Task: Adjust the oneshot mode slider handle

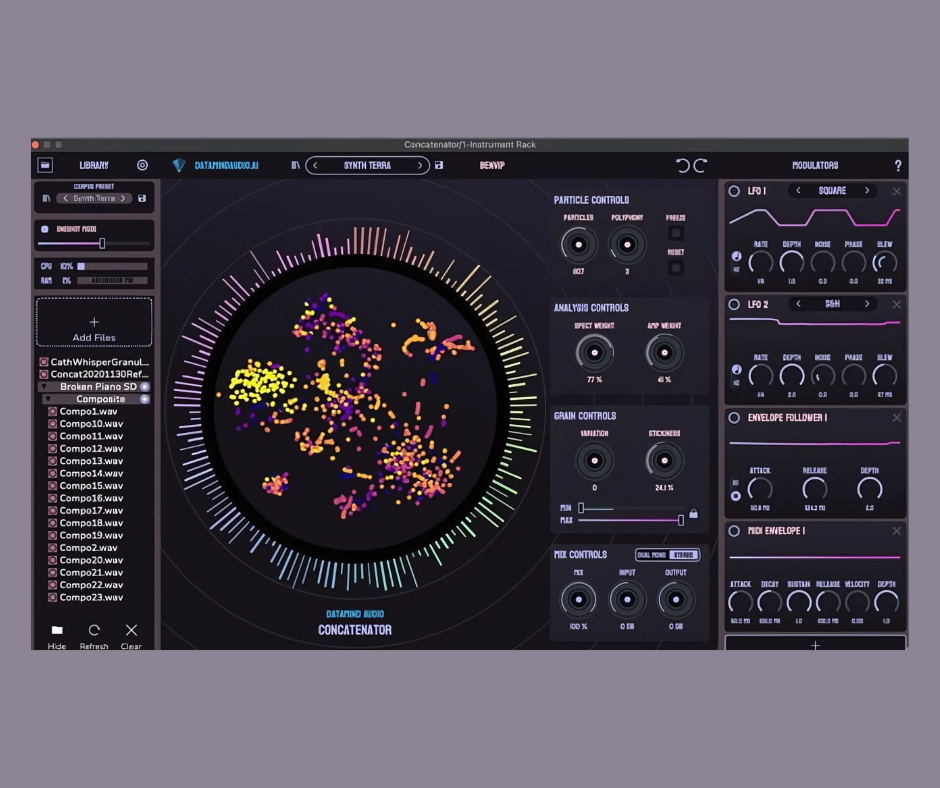Action: [x=102, y=243]
